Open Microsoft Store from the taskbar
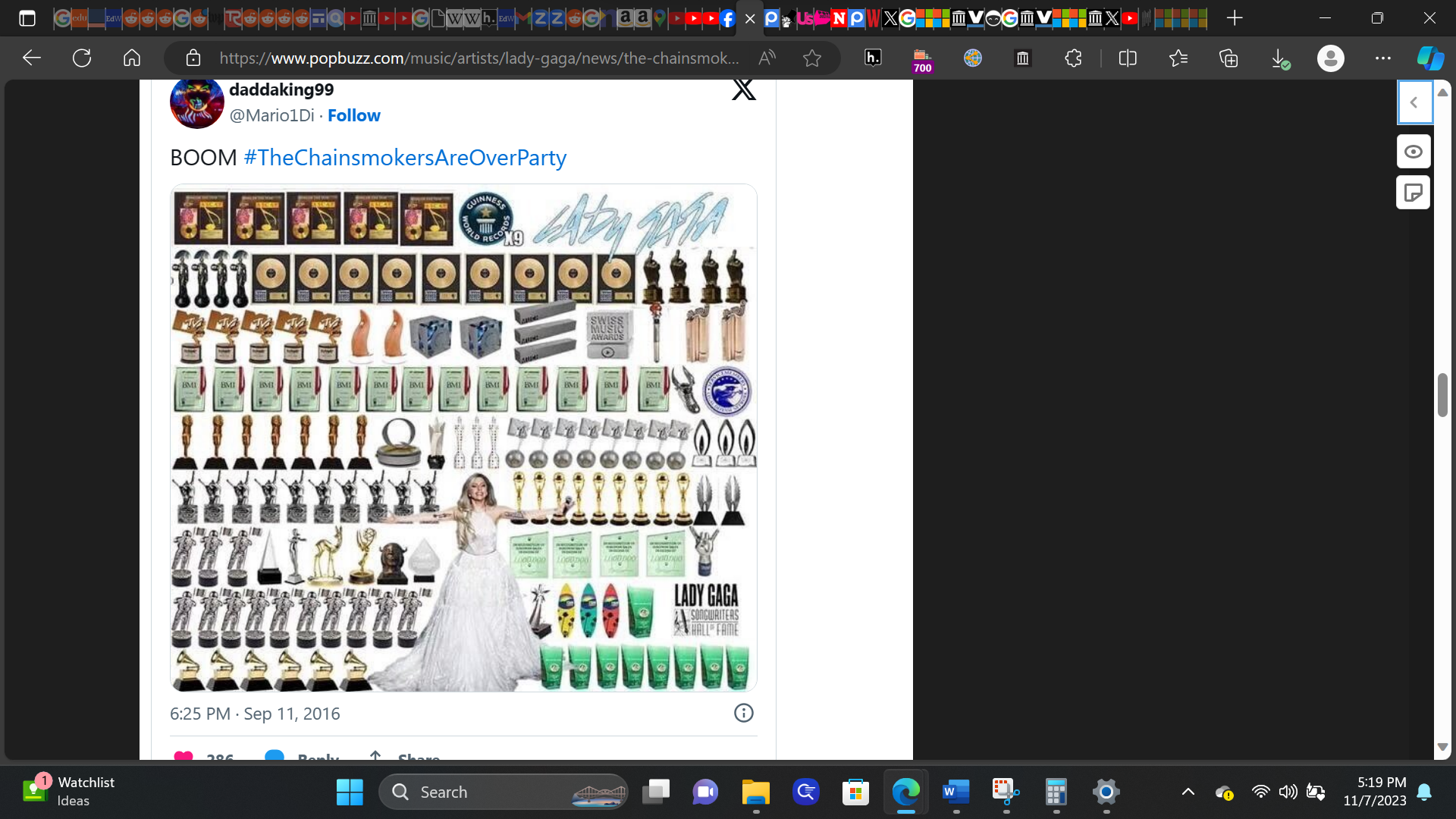Viewport: 1456px width, 819px height. coord(855,792)
